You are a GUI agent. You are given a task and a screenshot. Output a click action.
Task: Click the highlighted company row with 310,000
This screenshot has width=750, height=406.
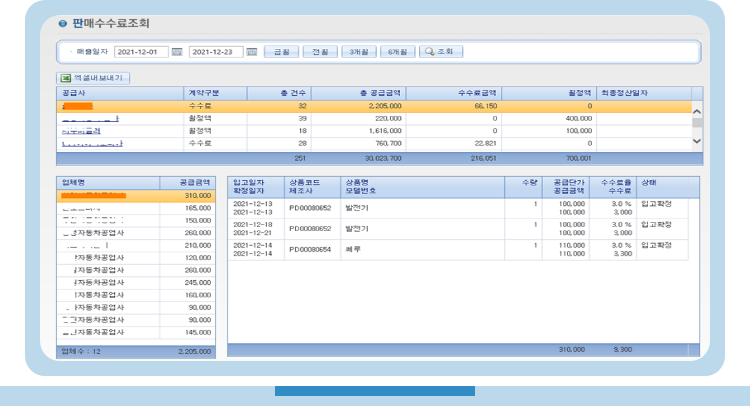tap(136, 196)
